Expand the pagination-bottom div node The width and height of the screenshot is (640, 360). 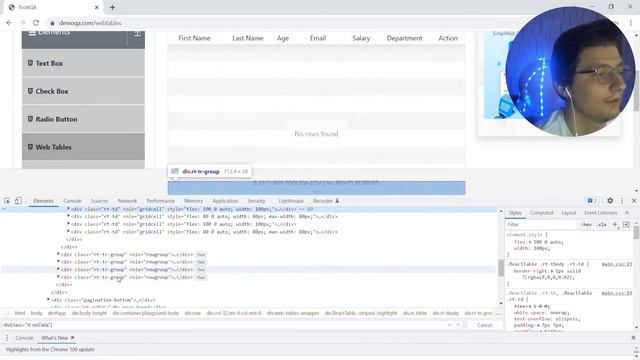coord(48,300)
